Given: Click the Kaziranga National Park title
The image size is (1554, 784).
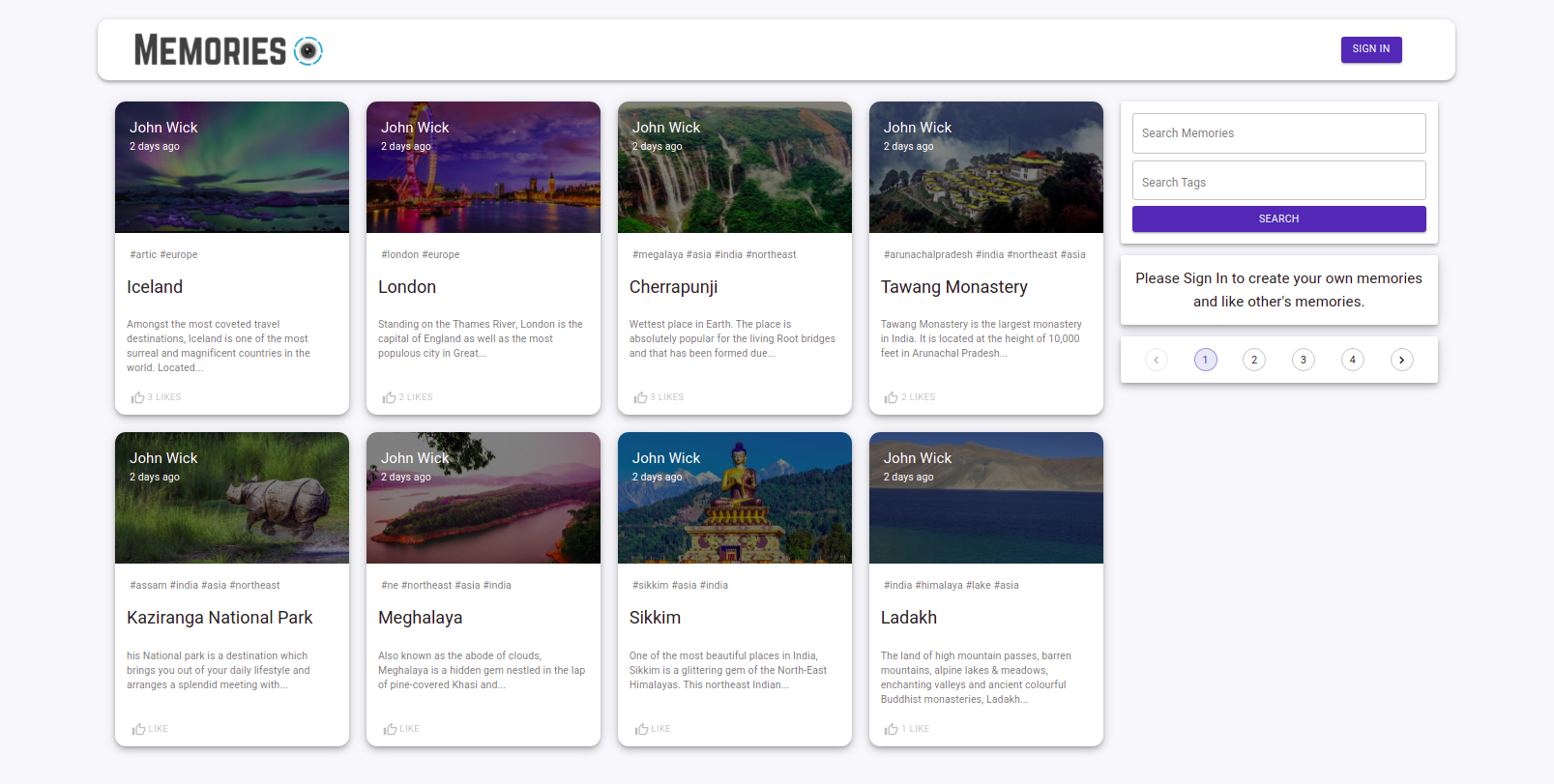Looking at the screenshot, I should coord(220,618).
